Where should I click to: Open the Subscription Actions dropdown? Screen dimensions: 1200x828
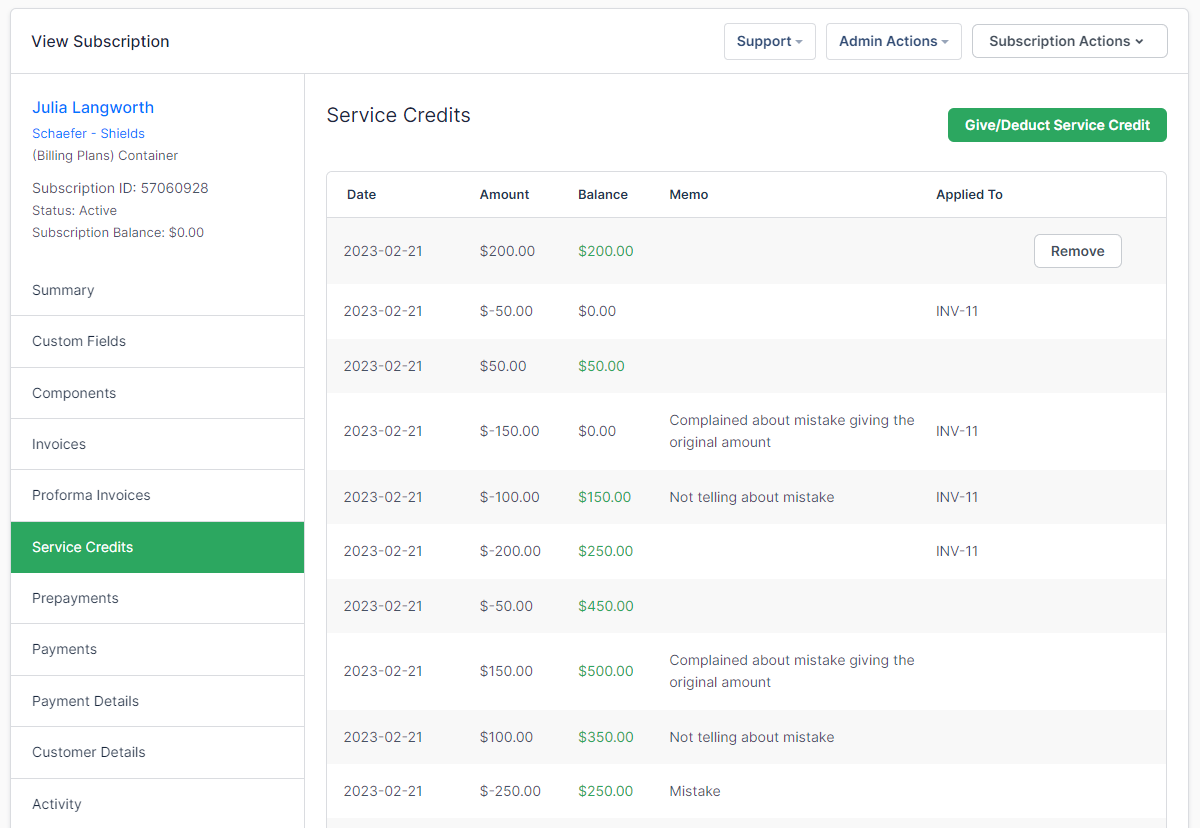pyautogui.click(x=1069, y=41)
